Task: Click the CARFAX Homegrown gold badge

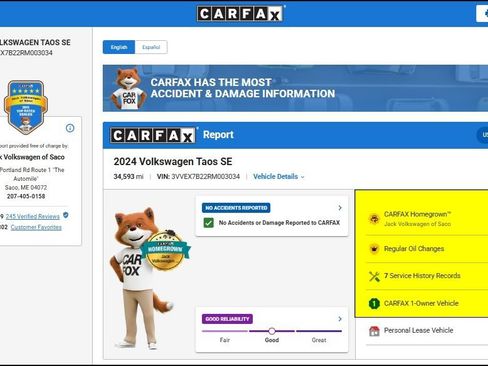Action: (x=166, y=250)
